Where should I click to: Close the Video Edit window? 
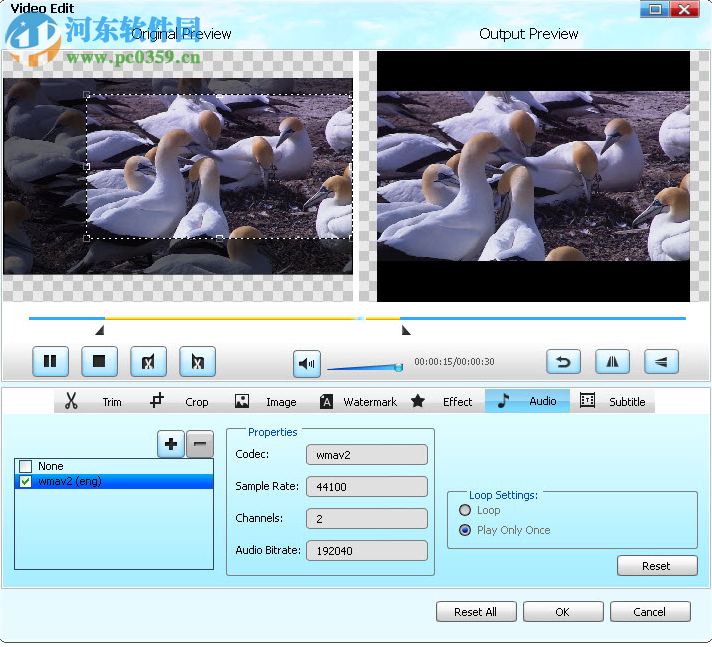(683, 9)
